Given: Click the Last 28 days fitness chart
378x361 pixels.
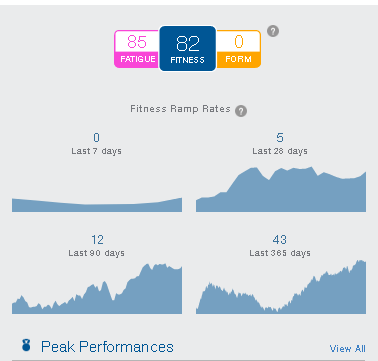Looking at the screenshot, I should click(281, 189).
